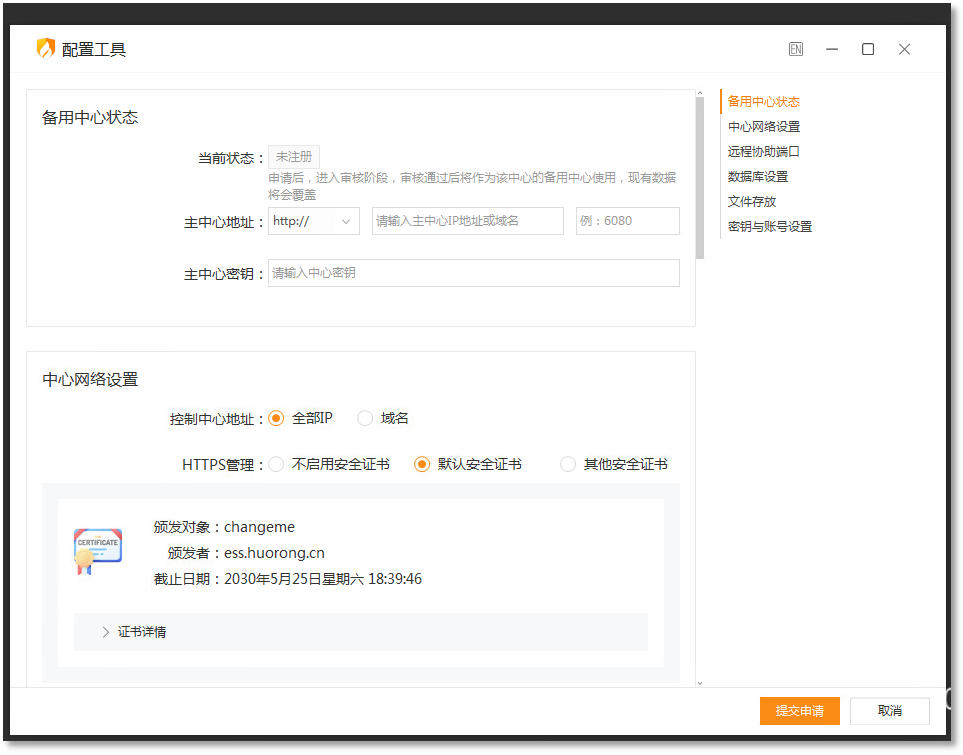The width and height of the screenshot is (963, 755).
Task: Click the port field showing 例：6080
Action: click(628, 221)
